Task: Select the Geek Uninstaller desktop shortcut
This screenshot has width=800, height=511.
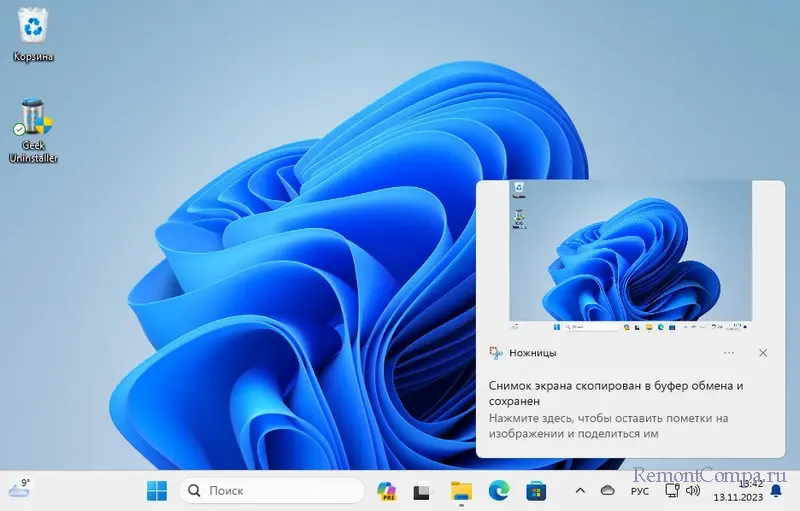Action: click(x=33, y=131)
